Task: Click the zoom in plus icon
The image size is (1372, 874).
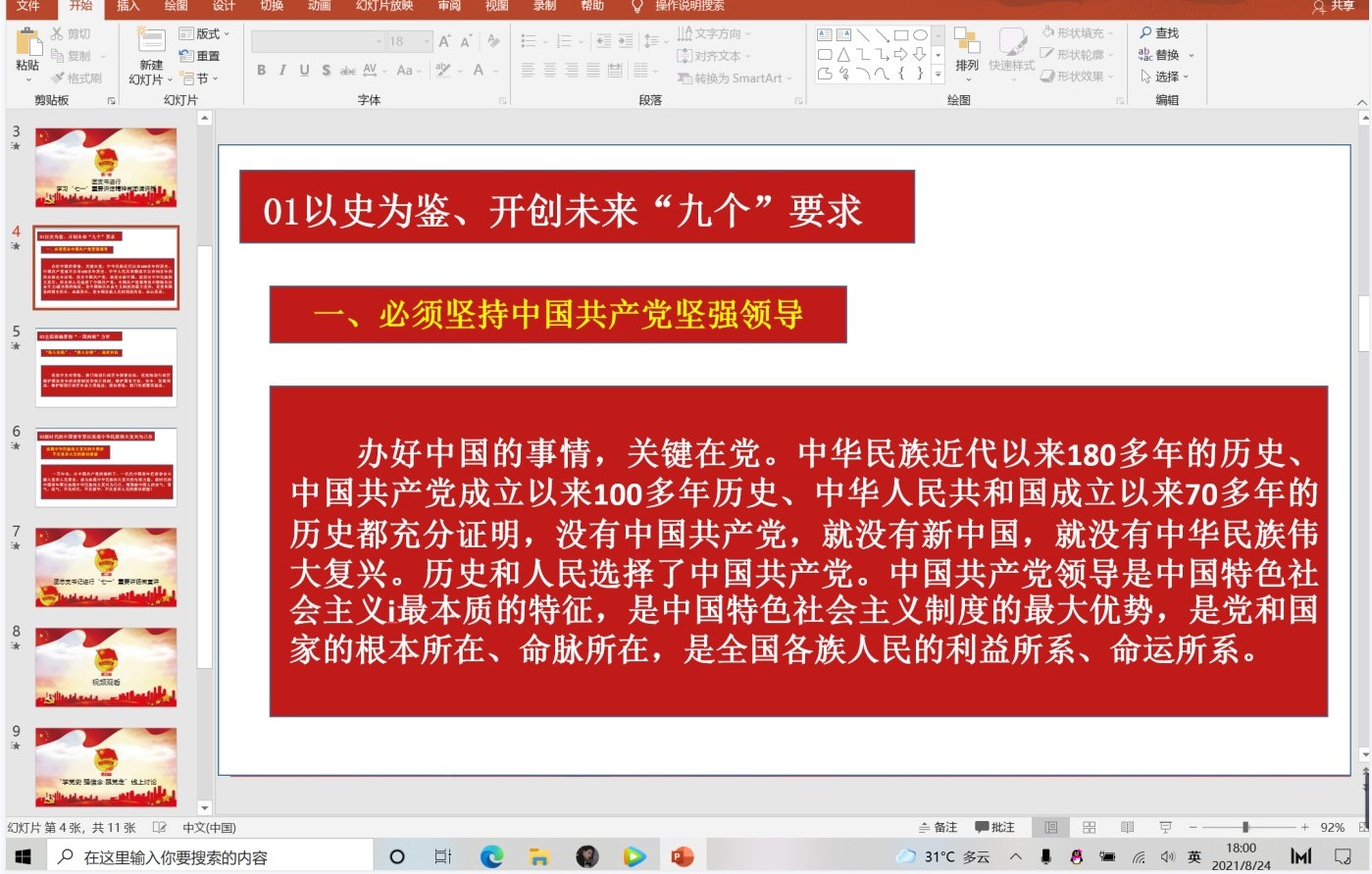Action: tap(1304, 827)
